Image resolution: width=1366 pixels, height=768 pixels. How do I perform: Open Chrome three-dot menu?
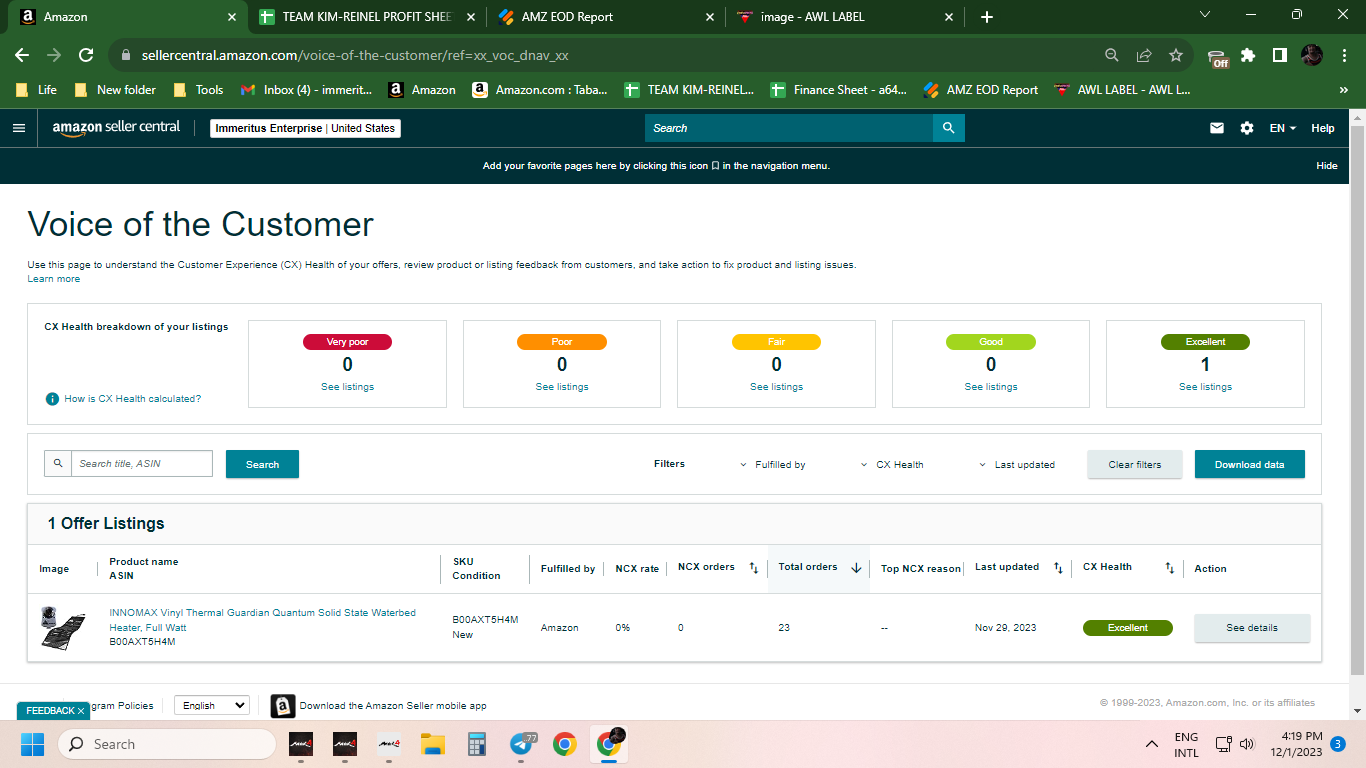click(x=1344, y=56)
